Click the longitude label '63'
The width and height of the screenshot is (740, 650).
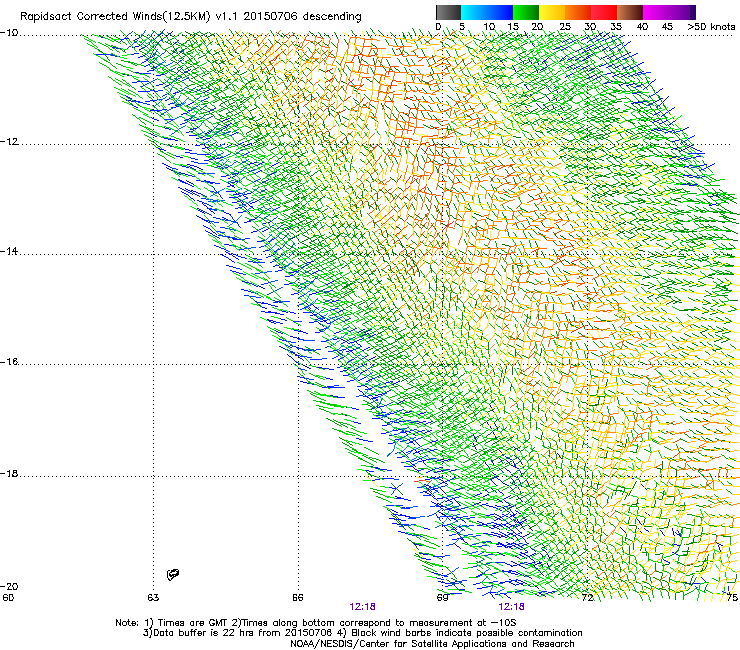pyautogui.click(x=153, y=597)
